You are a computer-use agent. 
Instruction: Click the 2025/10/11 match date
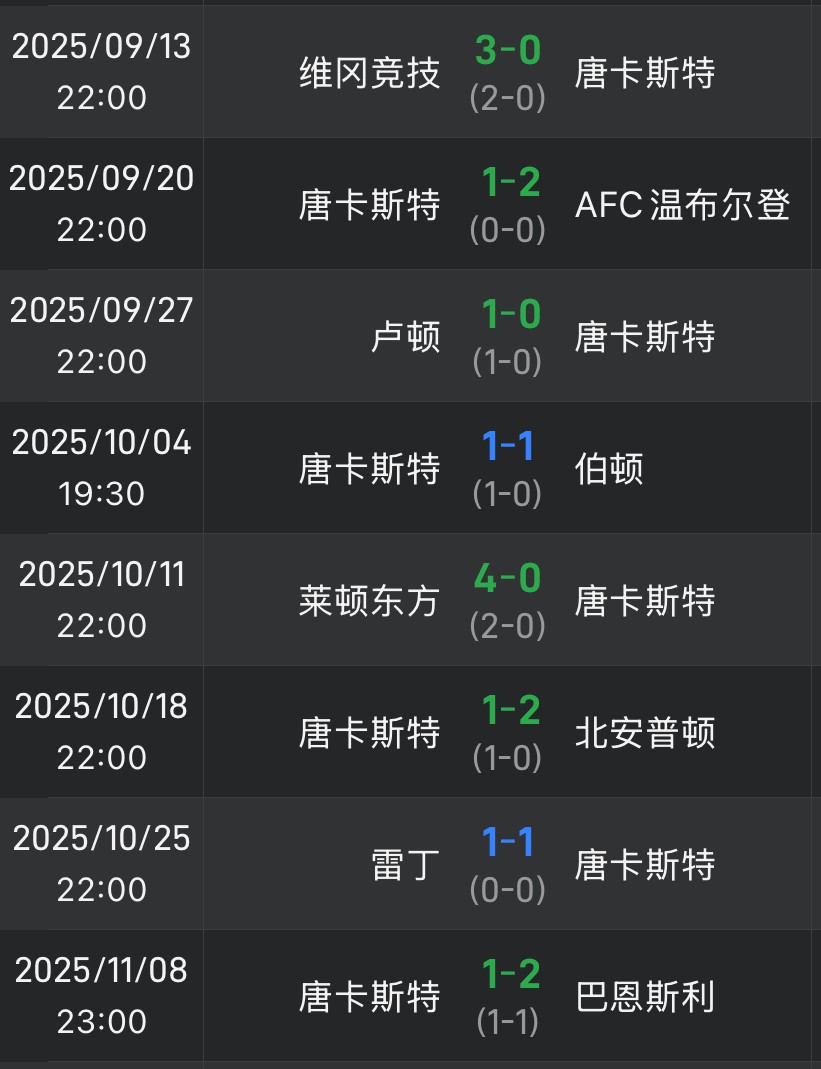101,575
